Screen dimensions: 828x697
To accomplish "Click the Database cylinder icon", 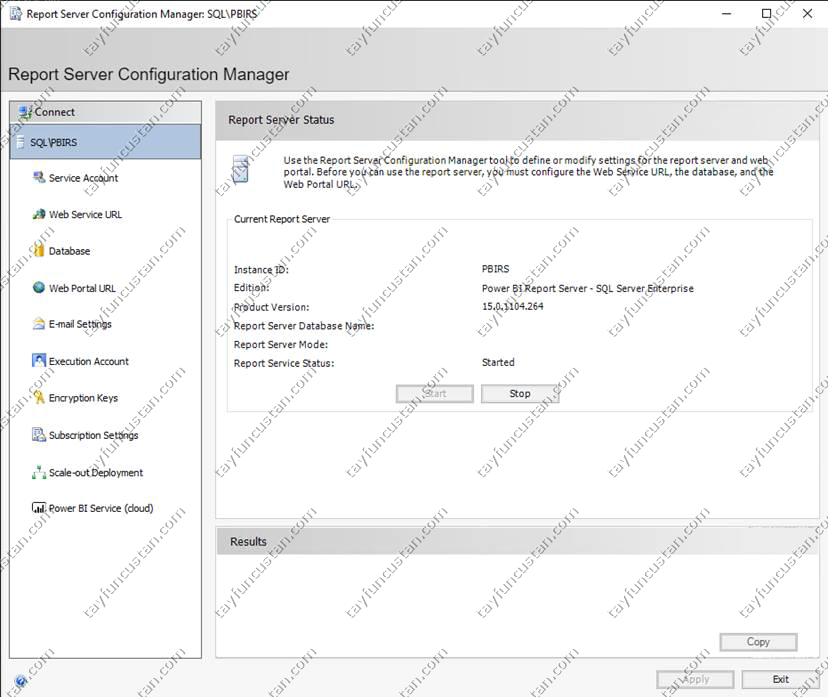I will [39, 251].
